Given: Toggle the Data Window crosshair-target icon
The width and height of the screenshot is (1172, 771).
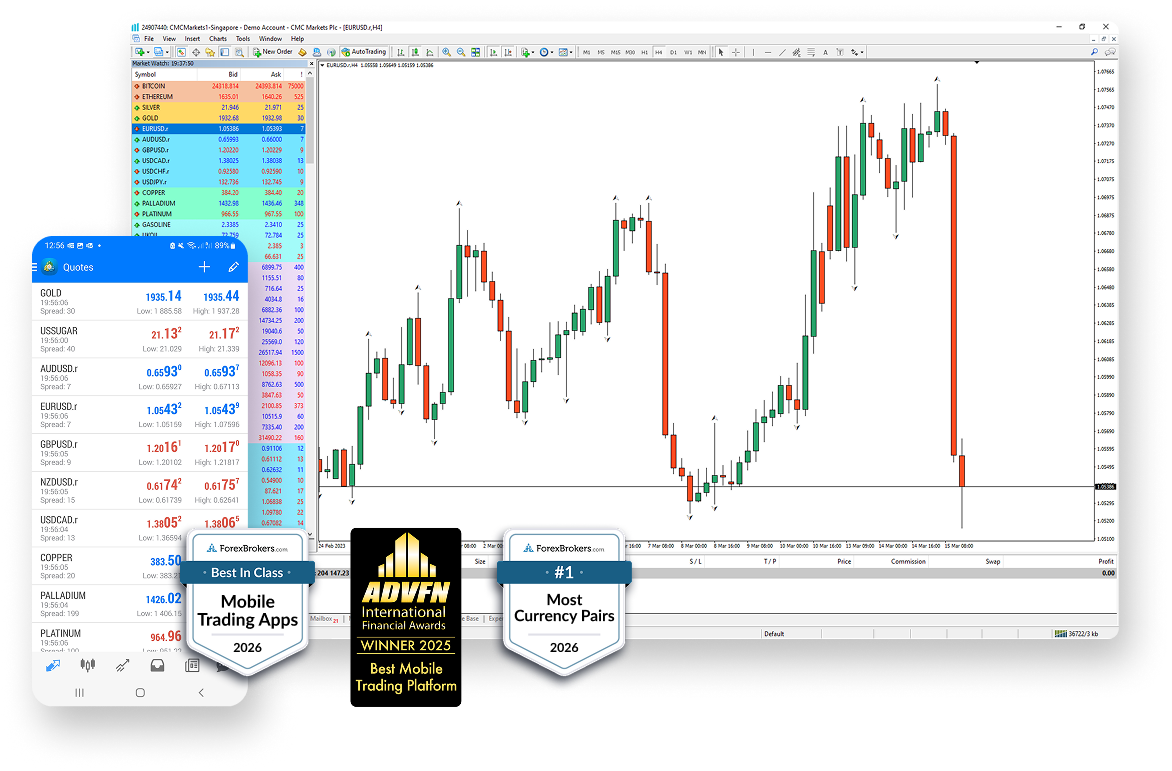Looking at the screenshot, I should (196, 52).
